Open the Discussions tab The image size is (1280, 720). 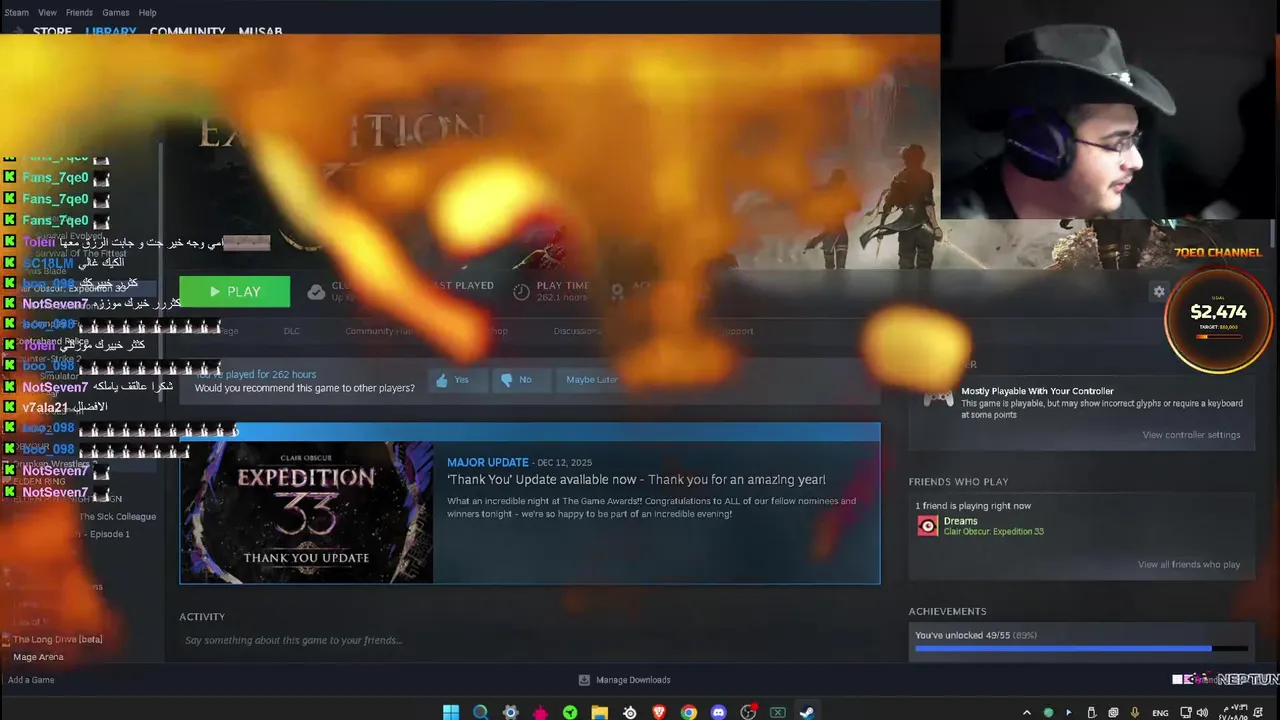[577, 331]
